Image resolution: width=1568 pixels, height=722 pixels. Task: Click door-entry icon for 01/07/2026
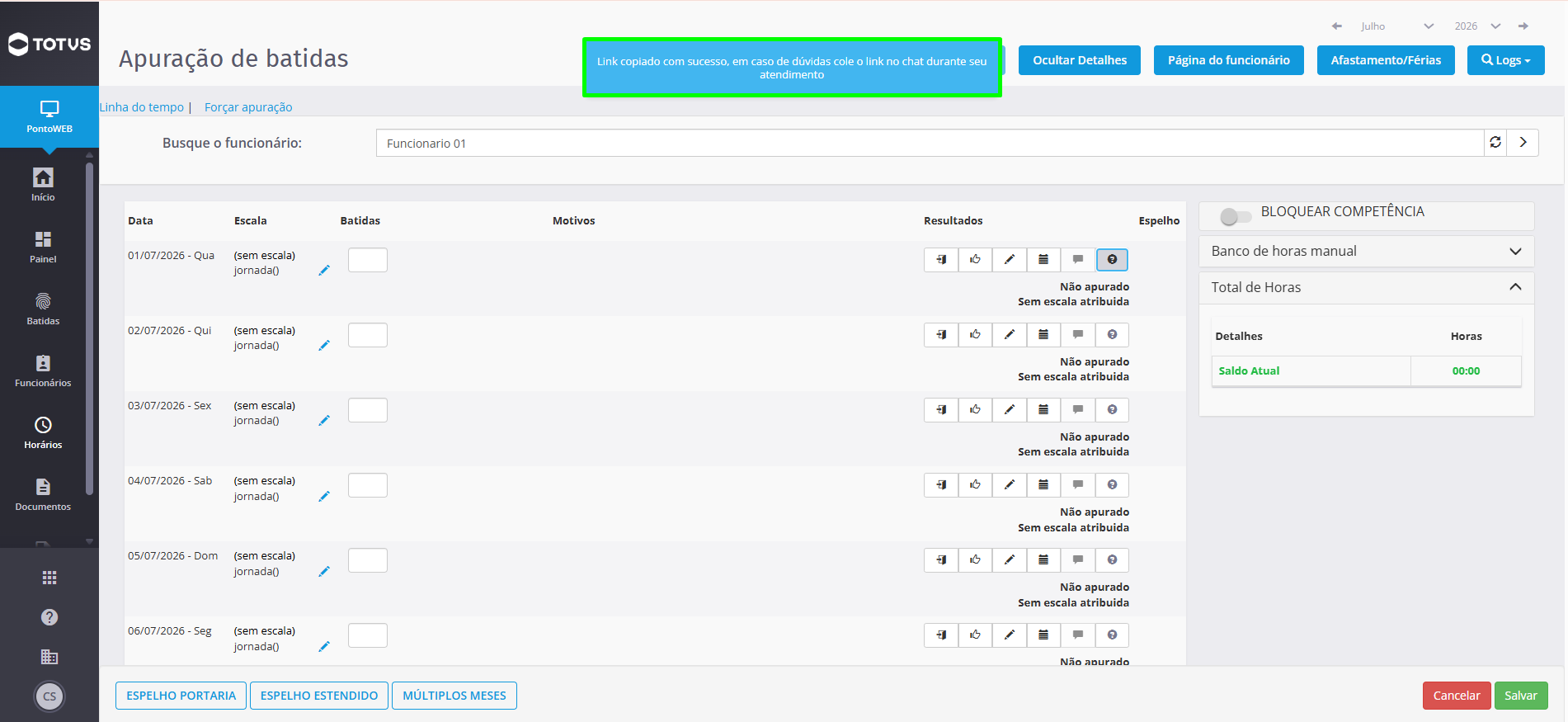(941, 260)
